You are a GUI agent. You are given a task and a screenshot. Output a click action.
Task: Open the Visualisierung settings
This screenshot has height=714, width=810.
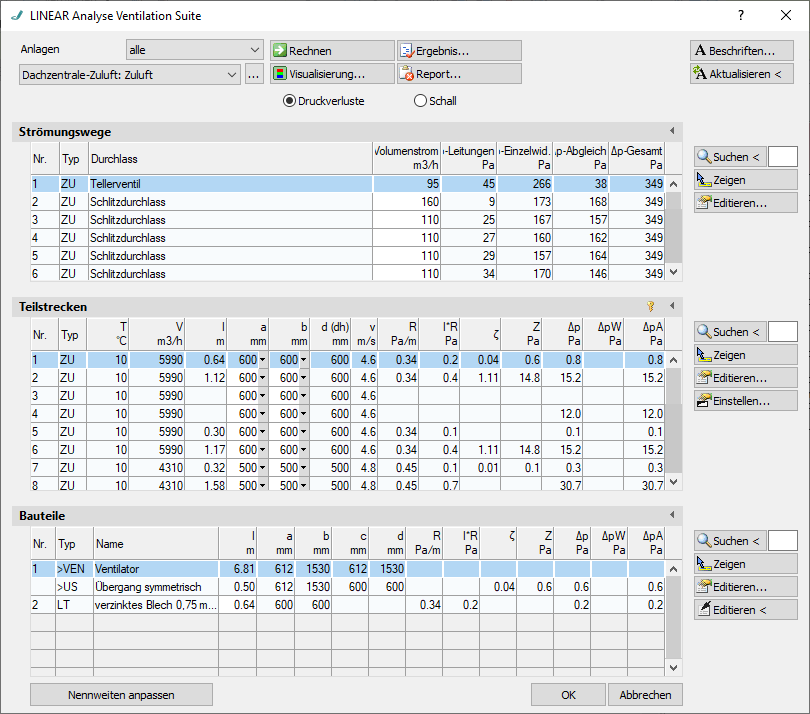click(332, 74)
